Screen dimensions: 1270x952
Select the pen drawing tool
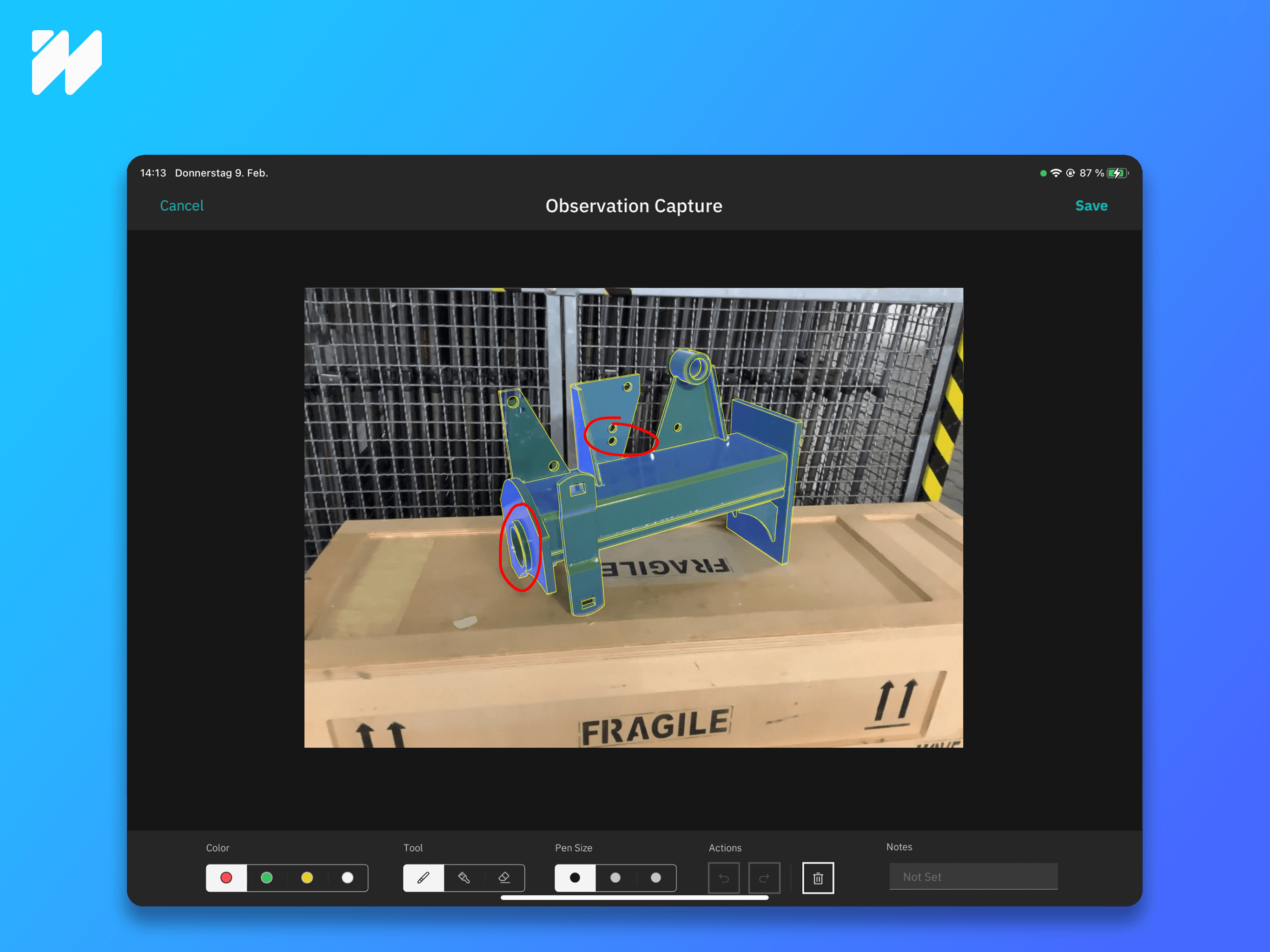pyautogui.click(x=423, y=877)
